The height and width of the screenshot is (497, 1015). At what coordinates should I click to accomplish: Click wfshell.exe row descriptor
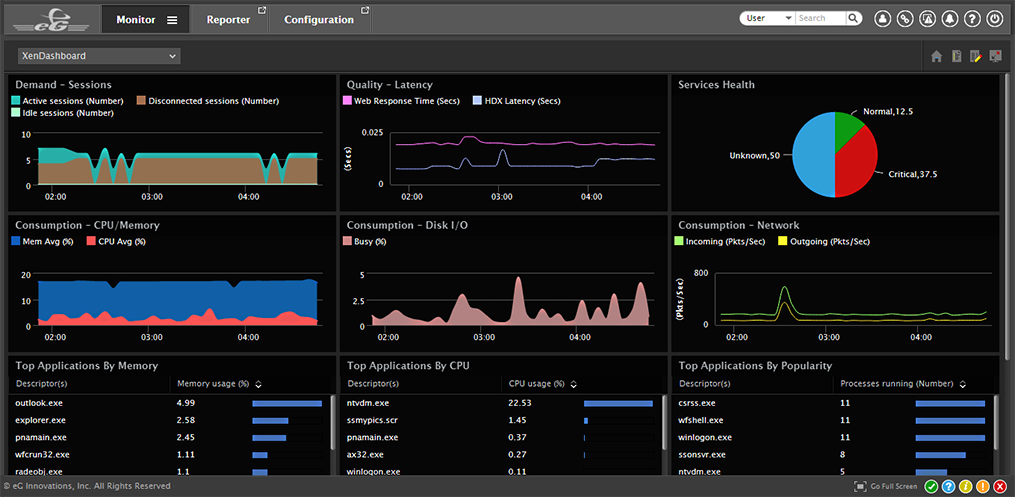[702, 420]
